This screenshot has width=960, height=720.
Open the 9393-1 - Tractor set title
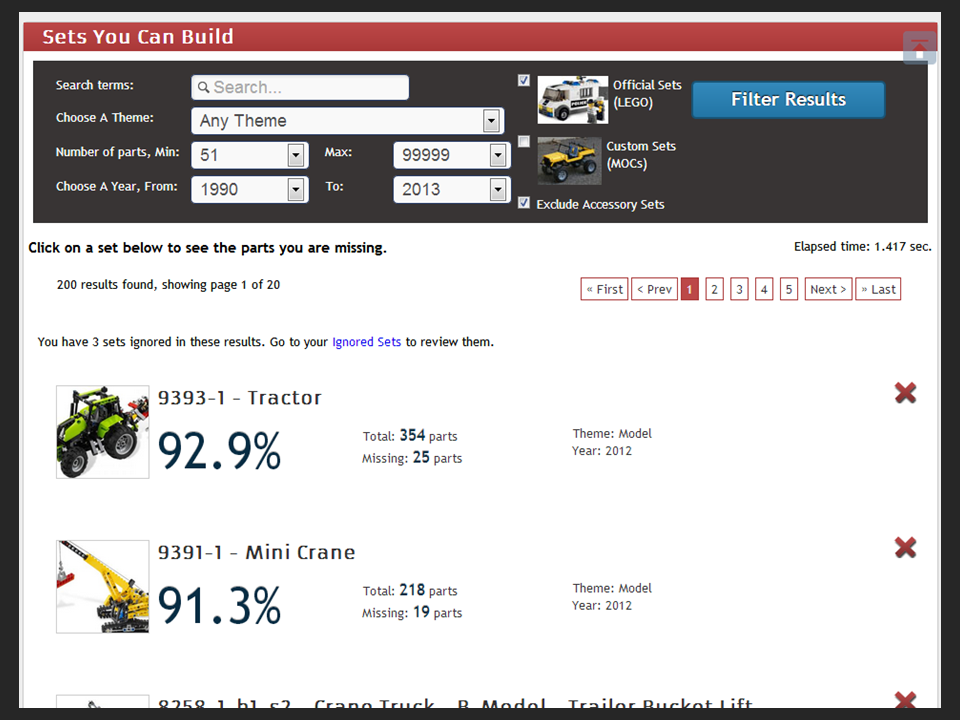[239, 398]
